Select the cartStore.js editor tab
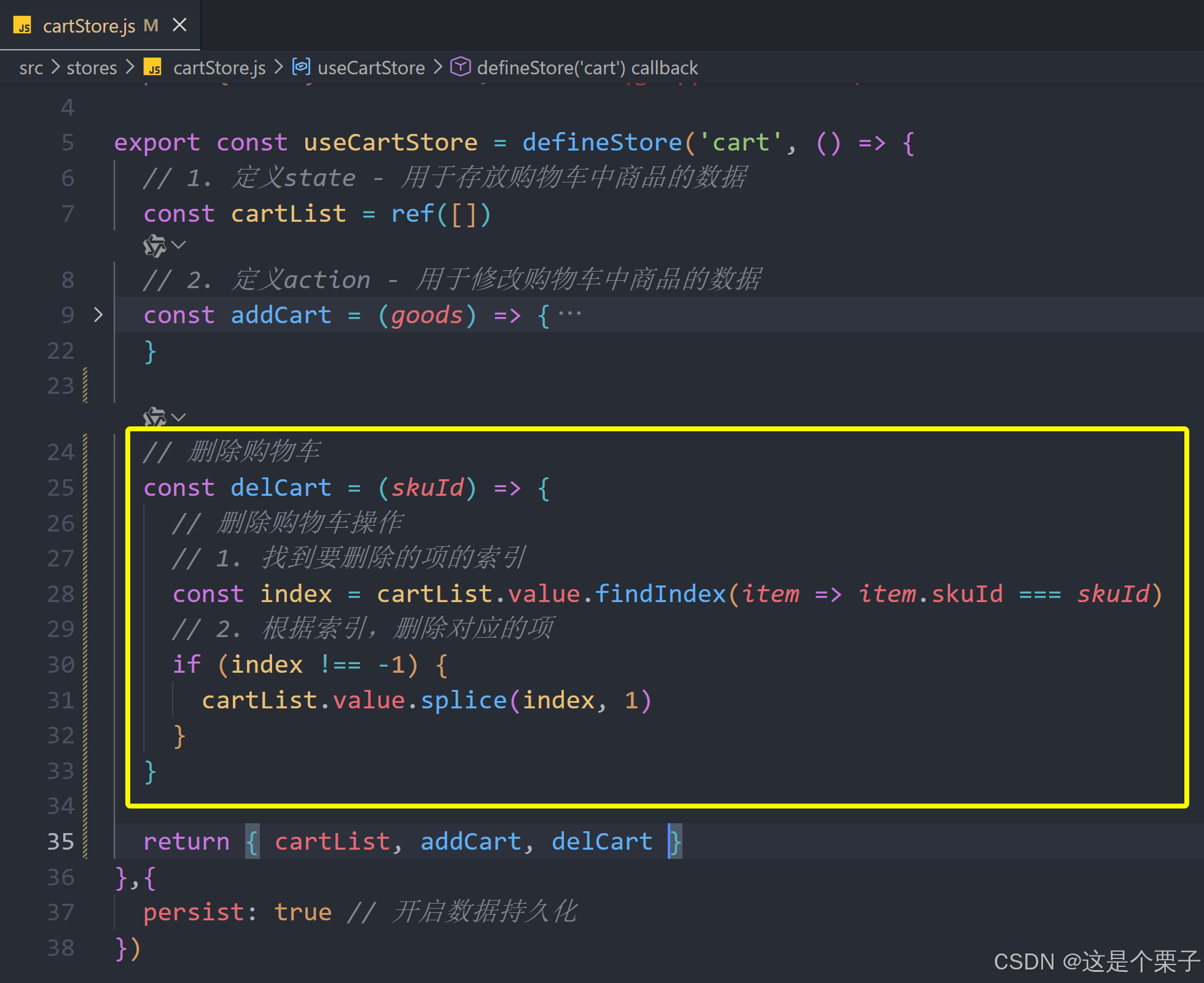The image size is (1204, 983). tap(90, 26)
